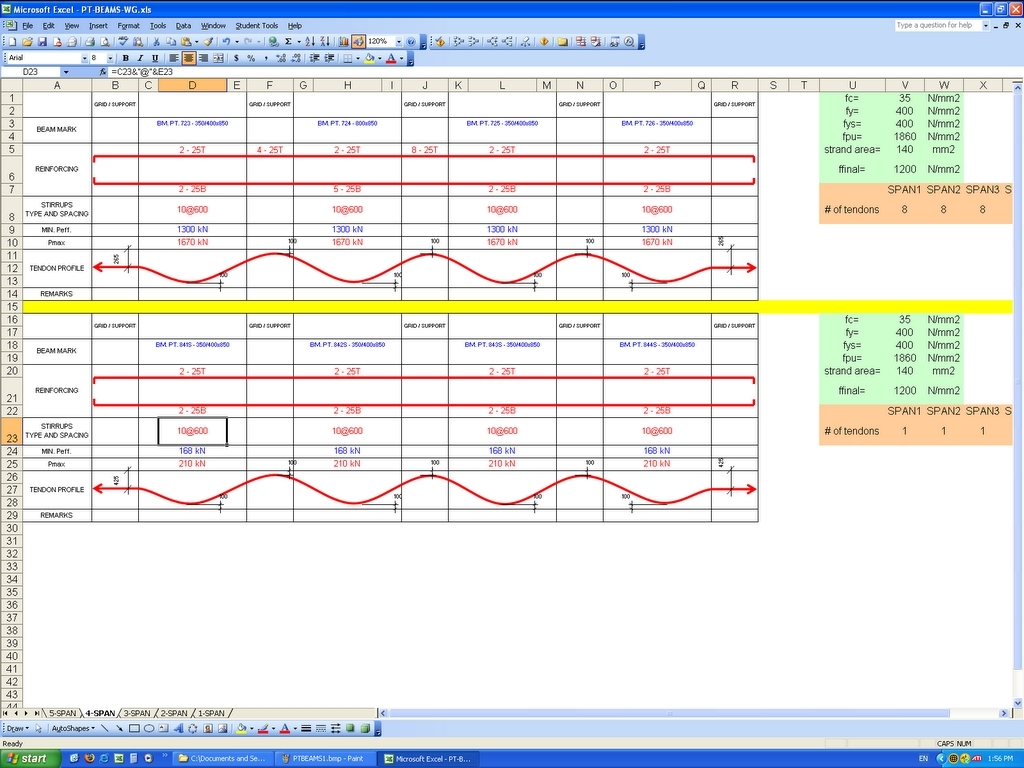Click the AutoSum sigma icon
Image resolution: width=1024 pixels, height=768 pixels.
pos(288,42)
